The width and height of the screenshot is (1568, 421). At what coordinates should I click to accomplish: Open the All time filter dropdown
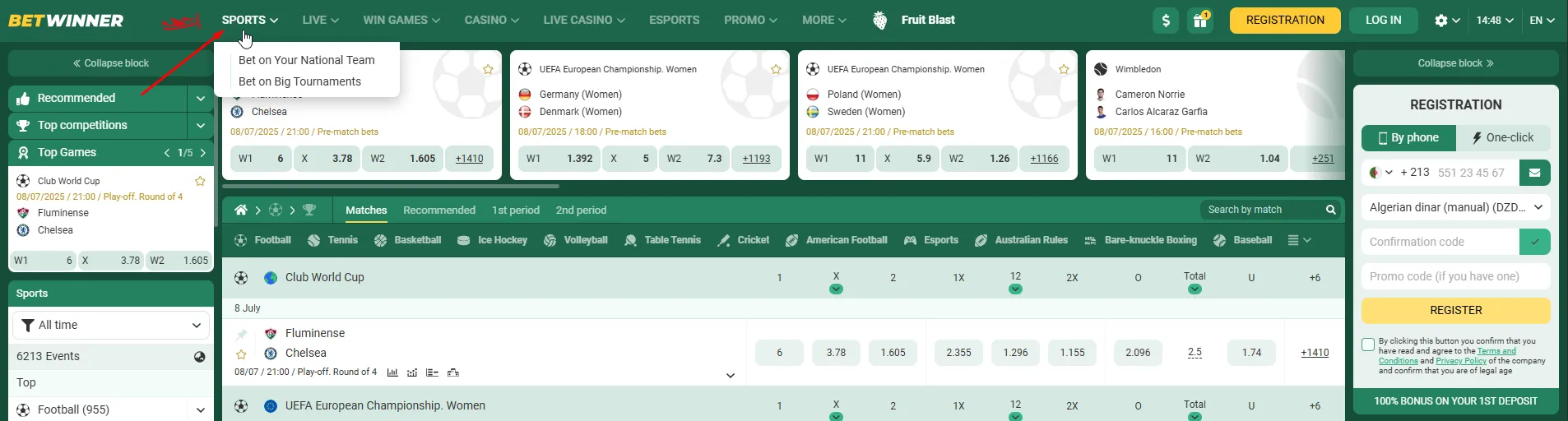(111, 325)
